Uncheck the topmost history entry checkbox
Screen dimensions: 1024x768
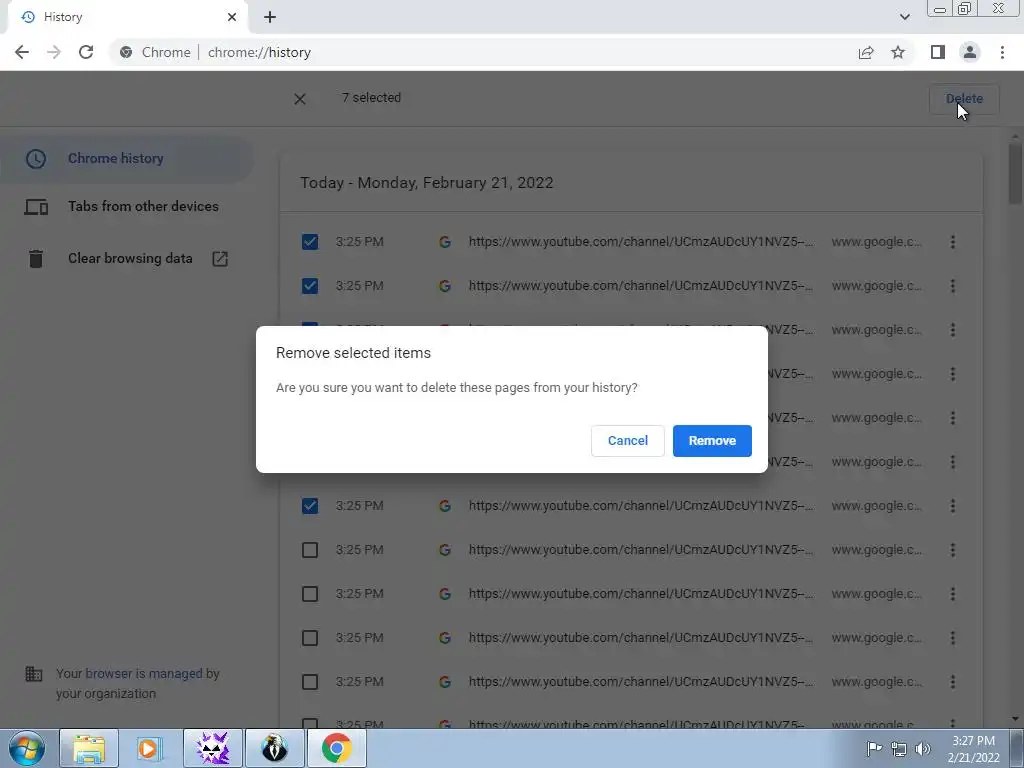point(310,242)
